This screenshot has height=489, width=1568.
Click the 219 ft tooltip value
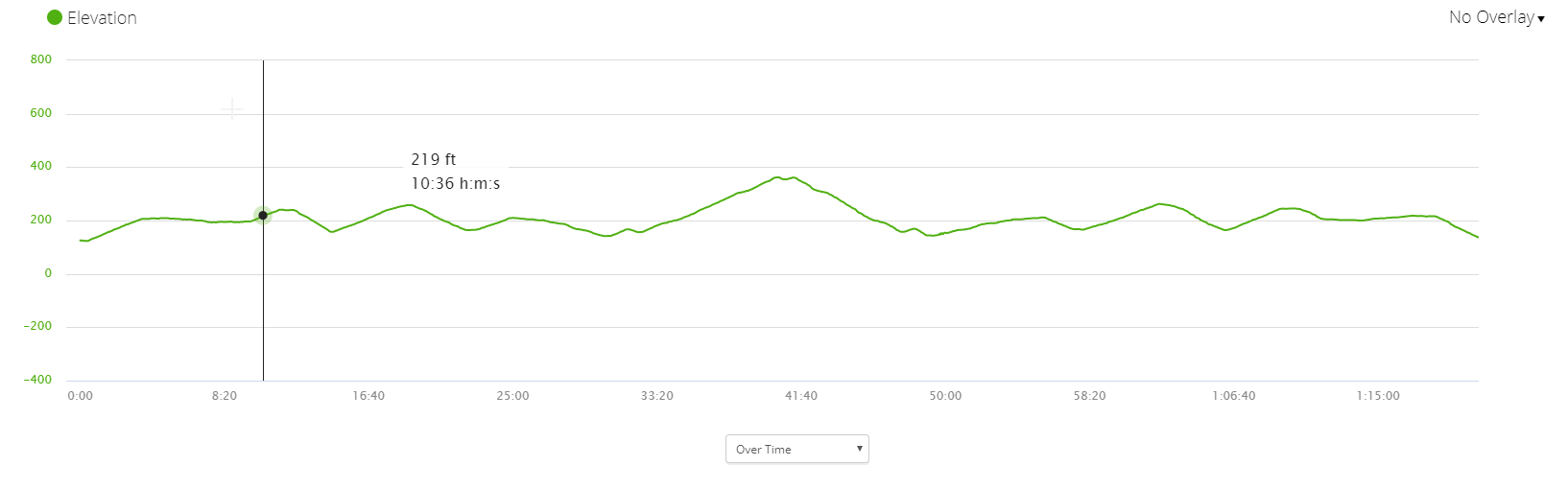tap(434, 159)
